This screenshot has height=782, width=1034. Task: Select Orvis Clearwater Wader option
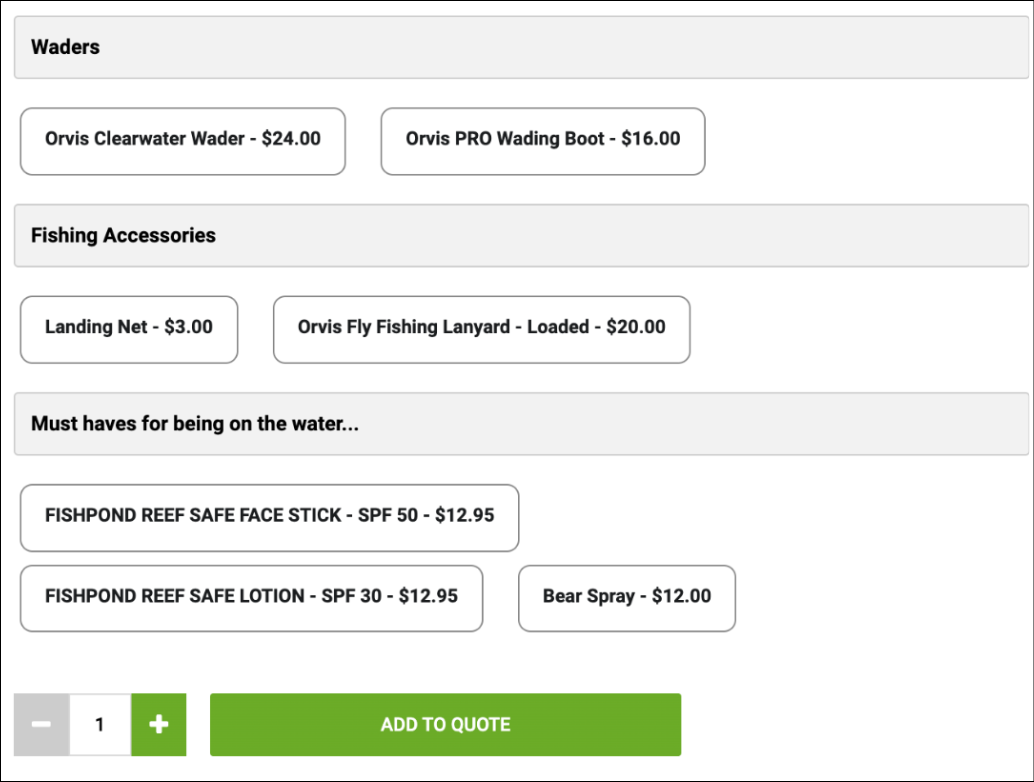pyautogui.click(x=183, y=141)
